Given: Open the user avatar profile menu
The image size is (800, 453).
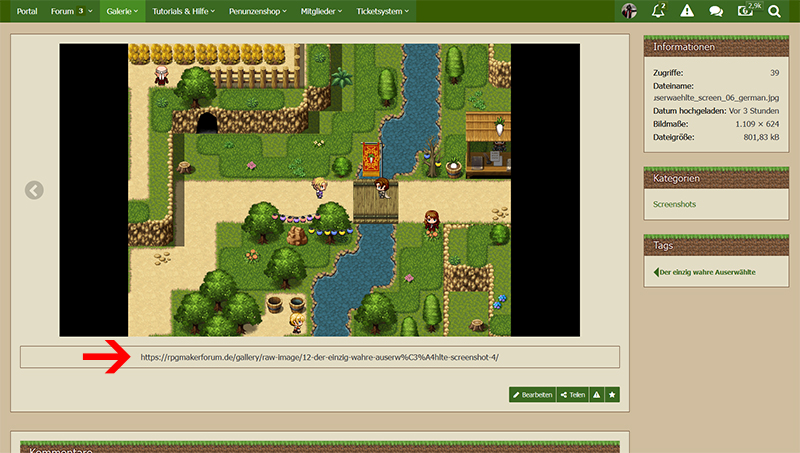Looking at the screenshot, I should tap(629, 11).
